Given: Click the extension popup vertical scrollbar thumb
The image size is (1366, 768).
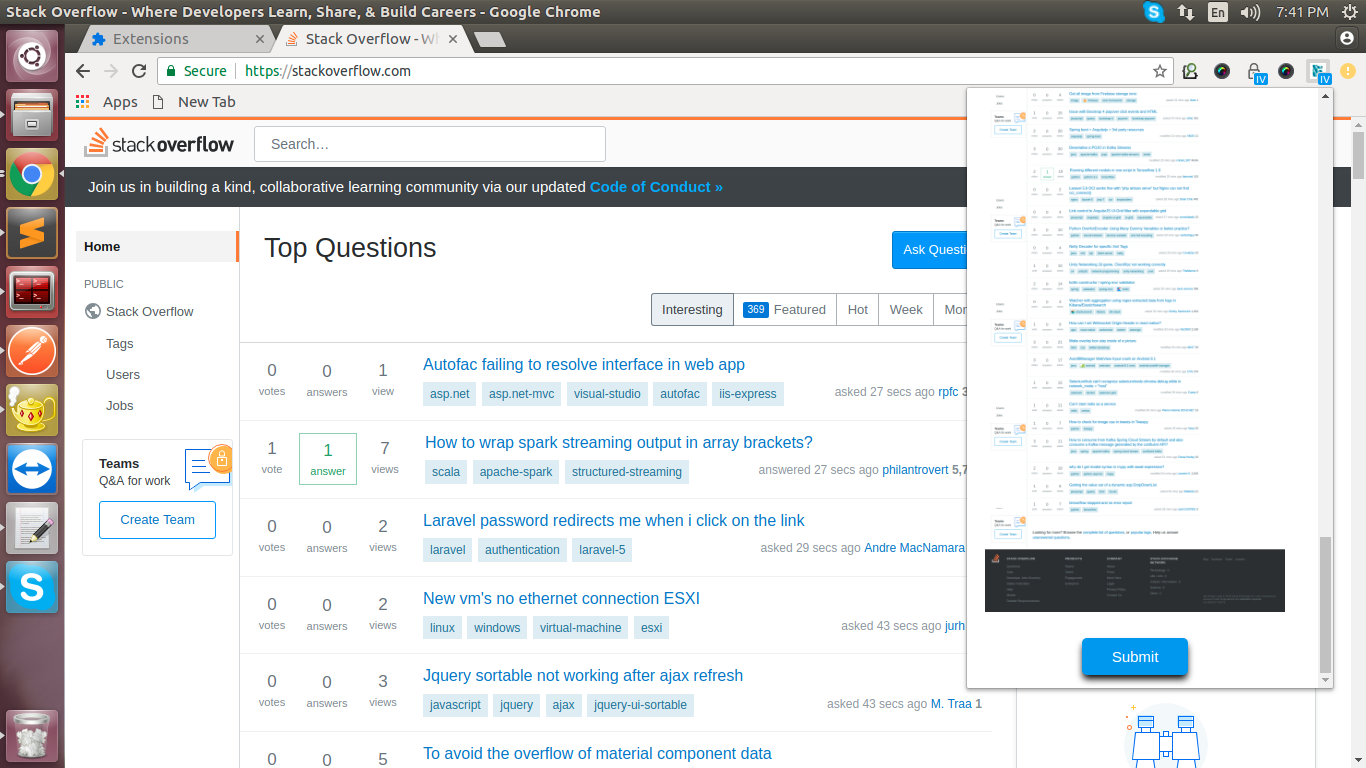Looking at the screenshot, I should 1325,605.
